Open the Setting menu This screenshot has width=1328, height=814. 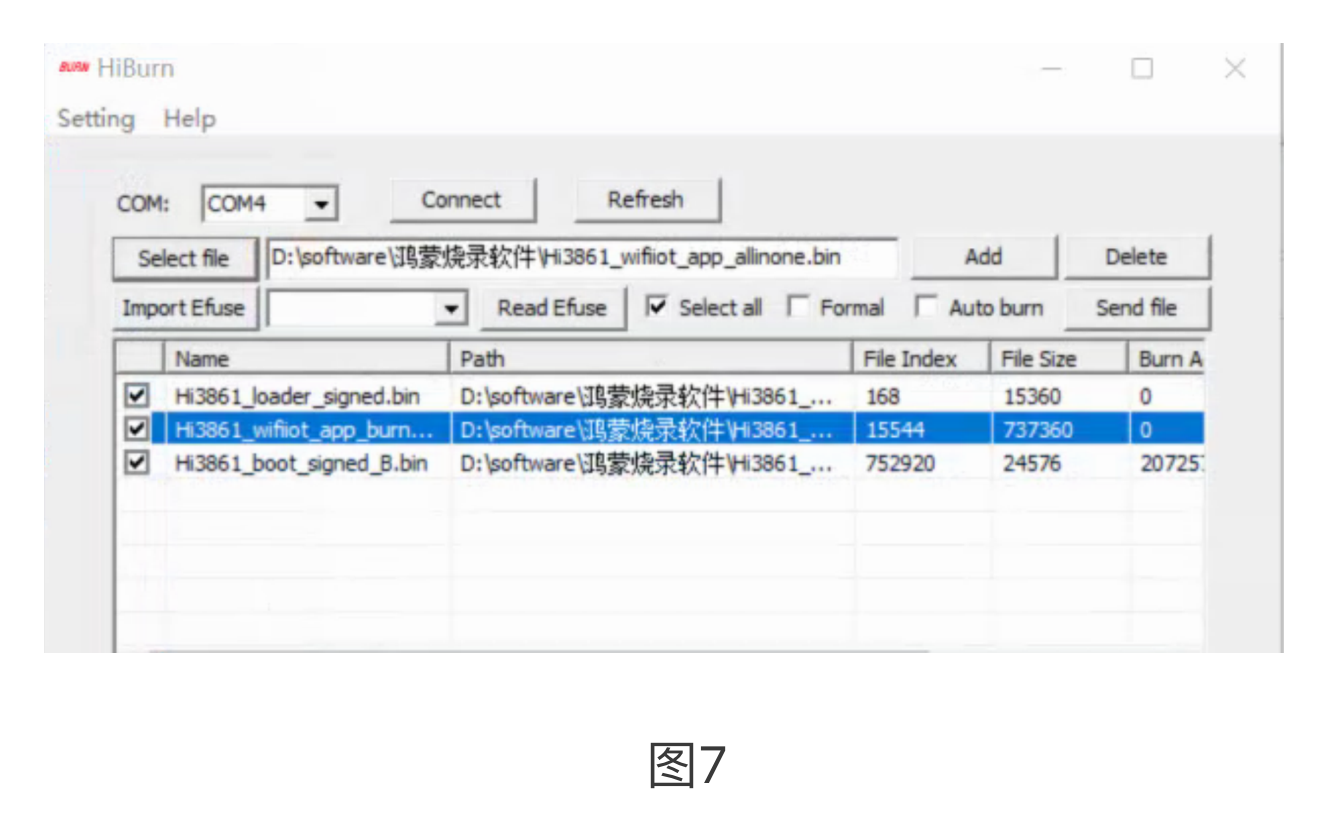(96, 118)
